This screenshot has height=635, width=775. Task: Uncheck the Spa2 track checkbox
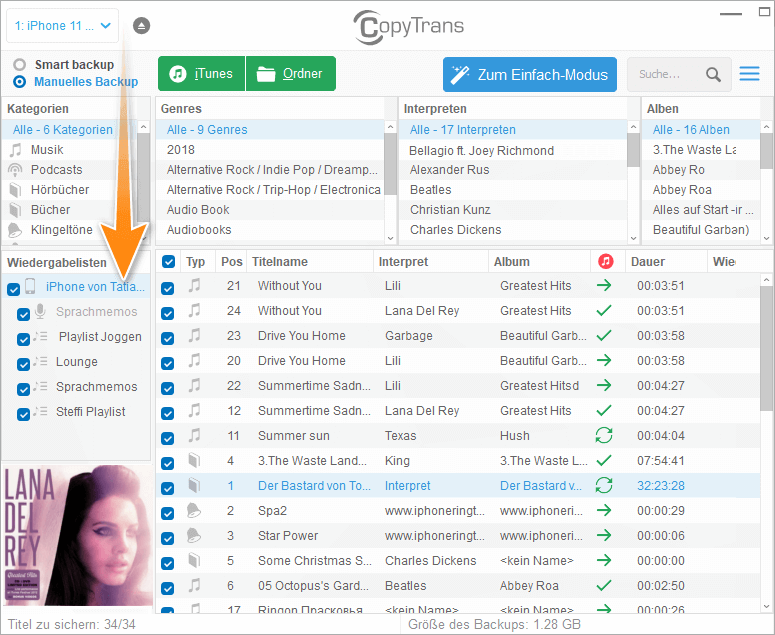click(168, 513)
